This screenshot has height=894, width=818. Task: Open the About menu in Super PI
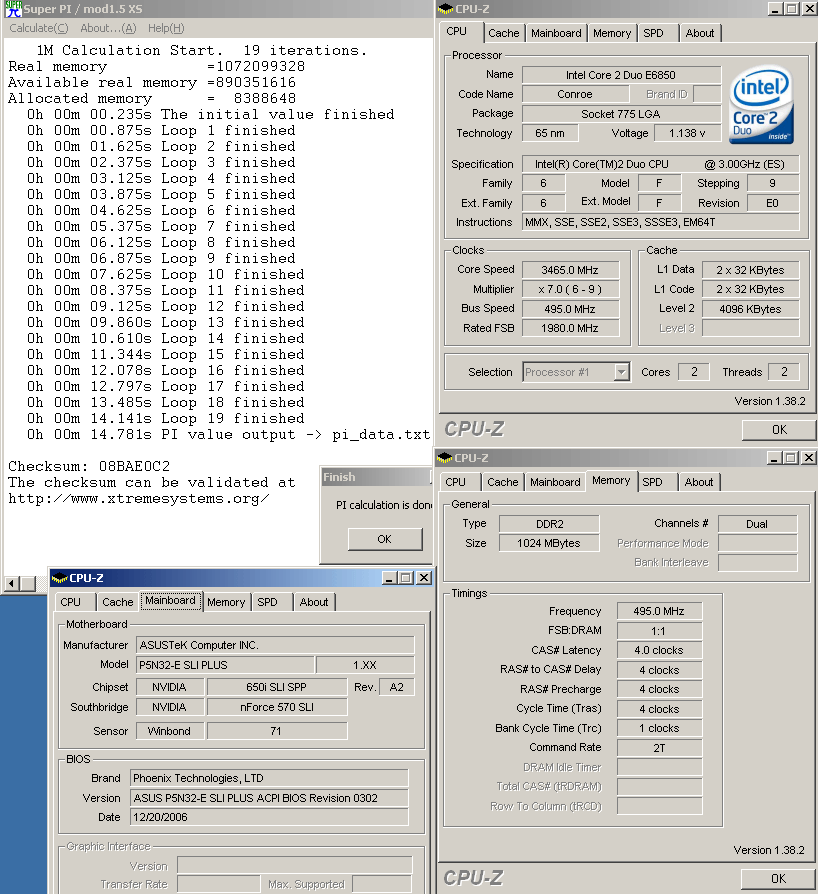108,28
